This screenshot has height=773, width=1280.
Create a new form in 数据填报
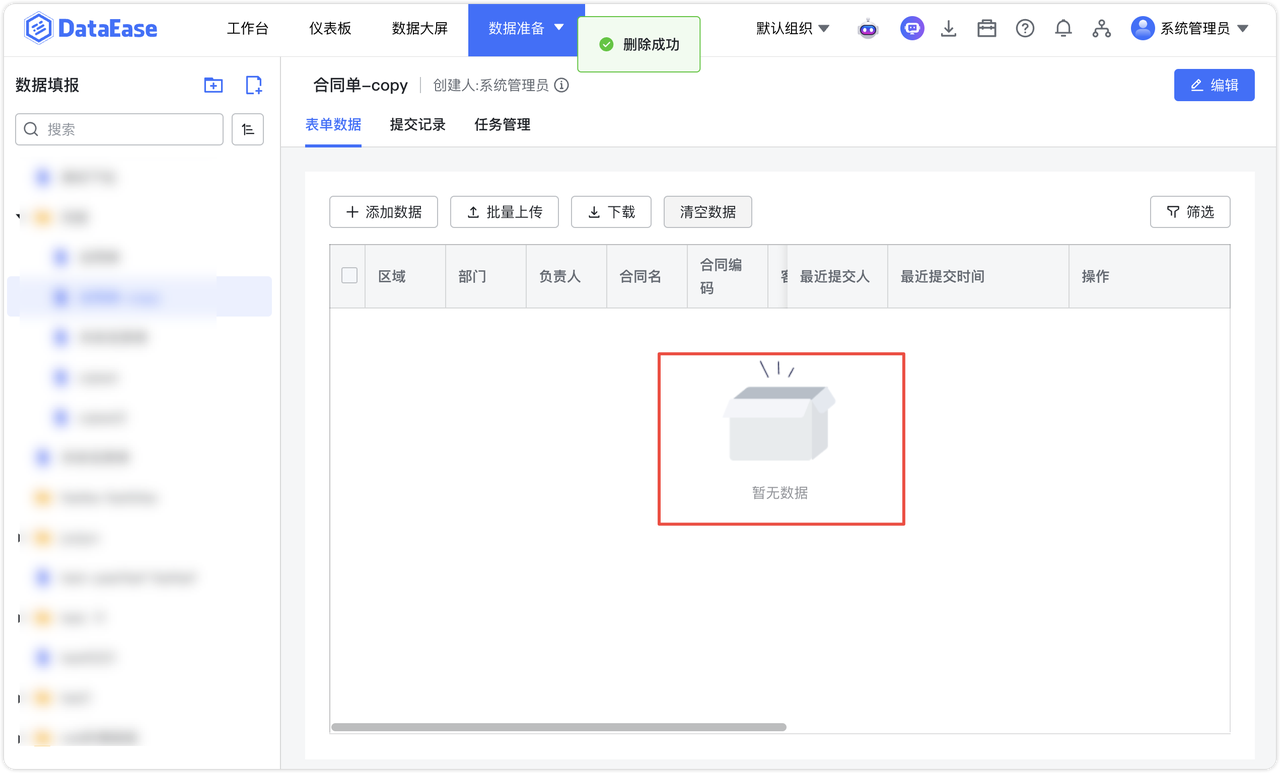pos(254,85)
